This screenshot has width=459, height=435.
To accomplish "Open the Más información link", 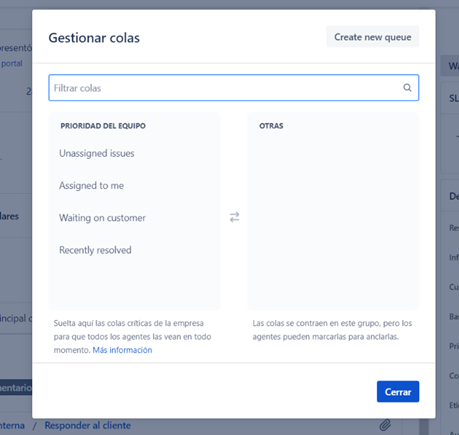I will pos(122,350).
